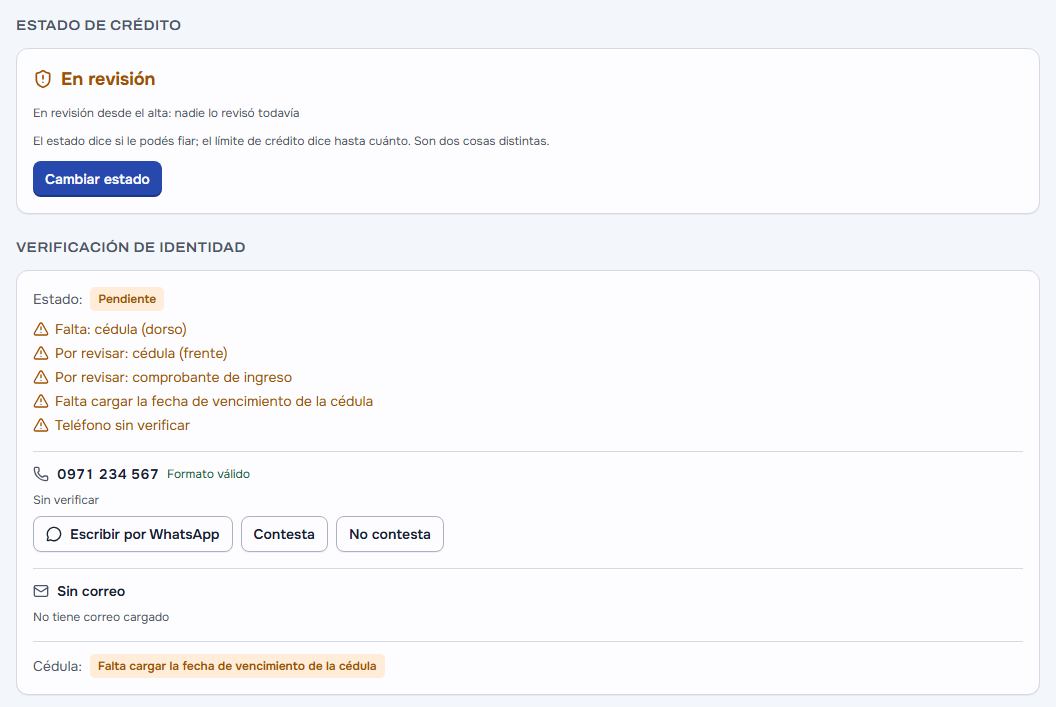Click the En revisión status heading
The width and height of the screenshot is (1056, 707).
[x=108, y=79]
